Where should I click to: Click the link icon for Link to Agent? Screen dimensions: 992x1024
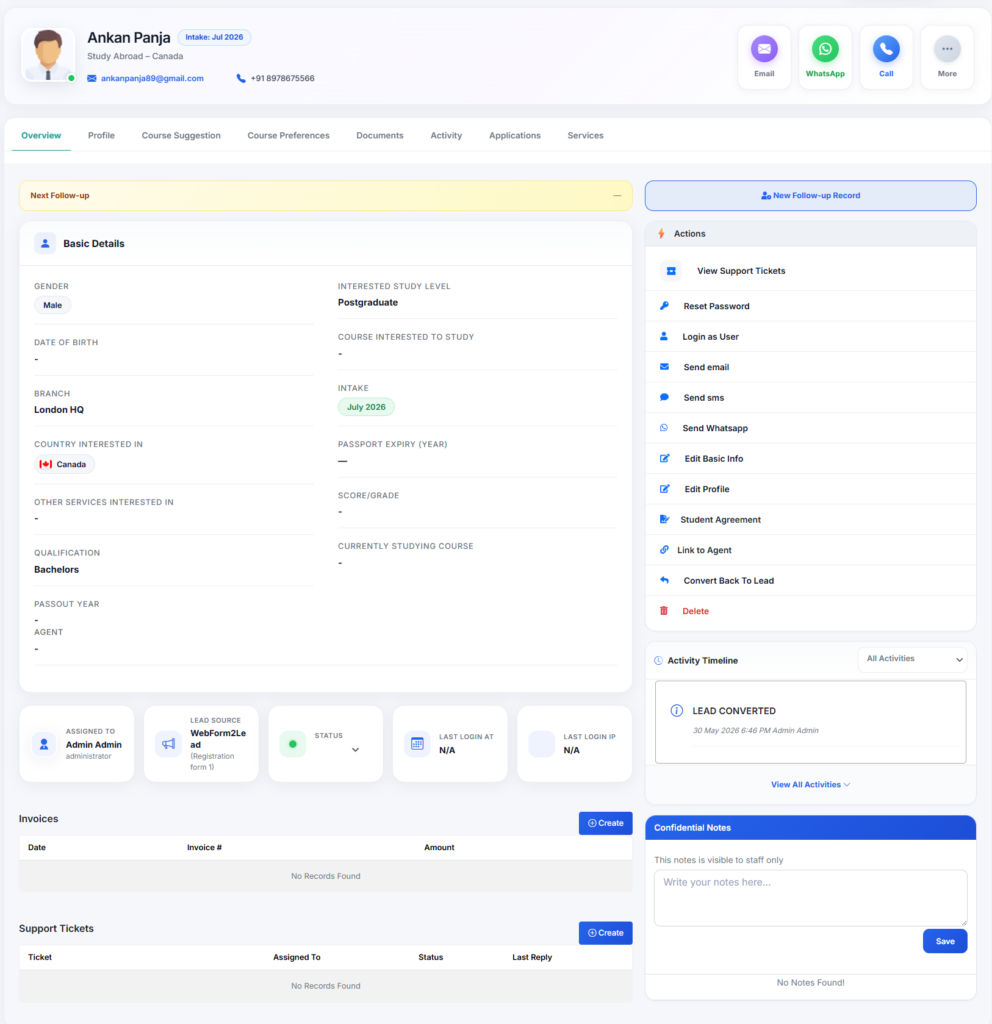tap(664, 550)
